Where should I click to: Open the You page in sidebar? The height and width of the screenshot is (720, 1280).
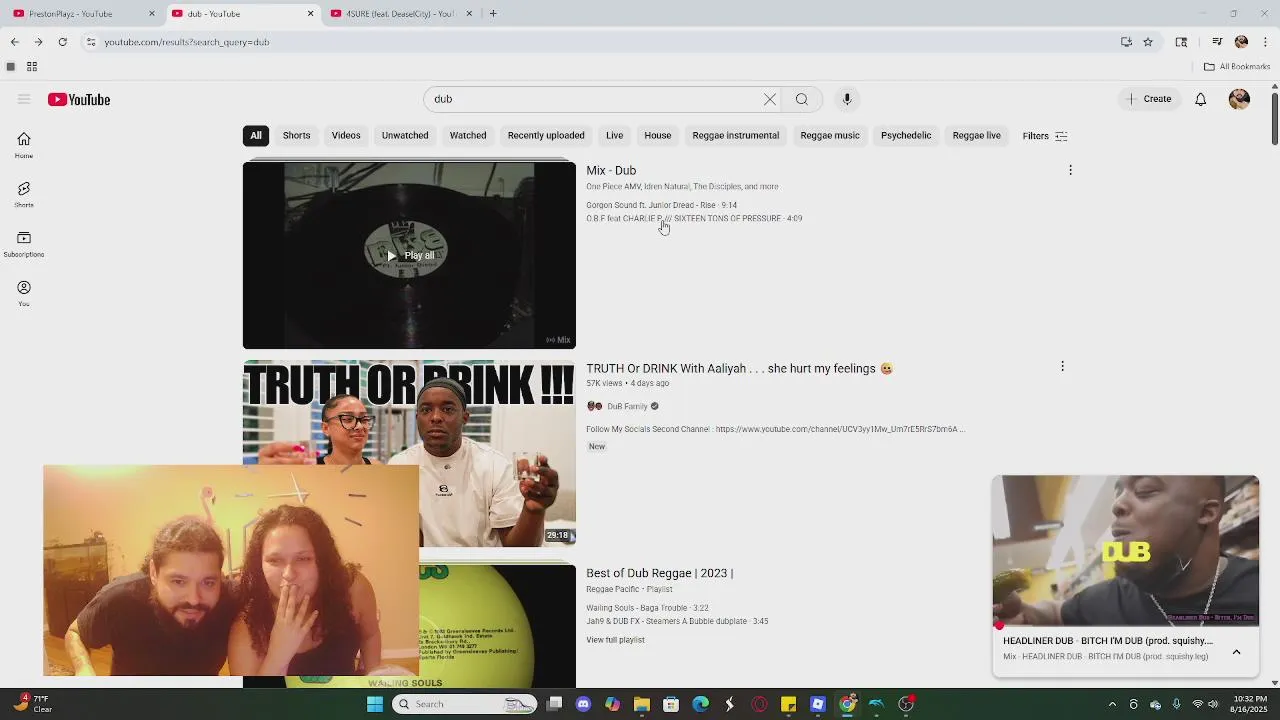click(24, 293)
